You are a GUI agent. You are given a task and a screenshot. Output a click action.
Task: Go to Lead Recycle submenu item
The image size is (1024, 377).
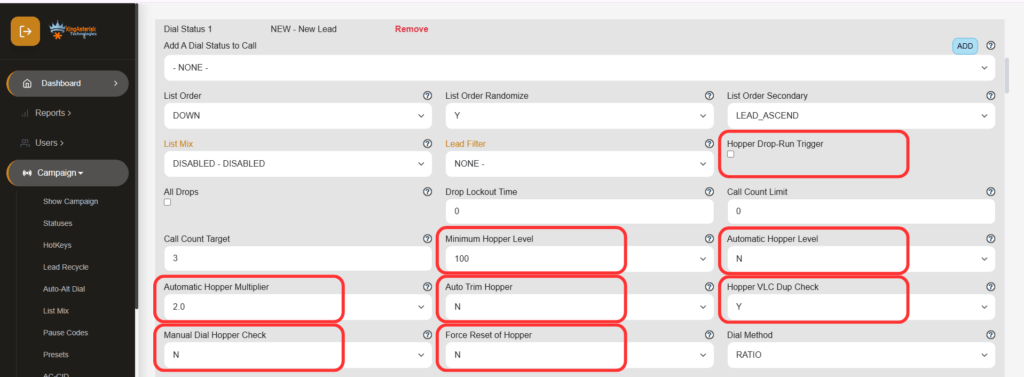tap(65, 267)
